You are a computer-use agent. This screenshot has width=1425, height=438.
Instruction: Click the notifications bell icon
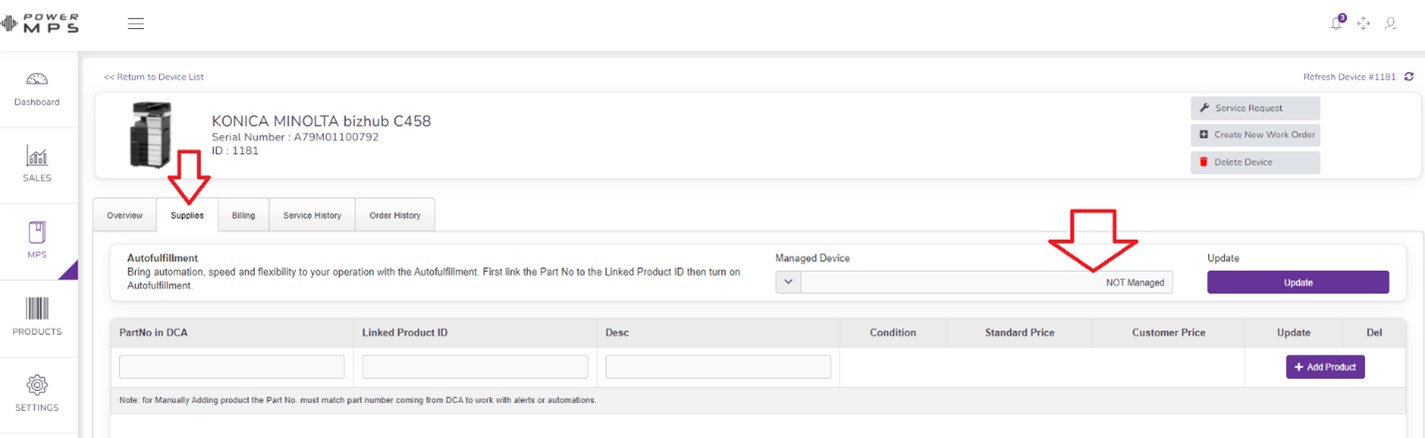pos(1337,23)
